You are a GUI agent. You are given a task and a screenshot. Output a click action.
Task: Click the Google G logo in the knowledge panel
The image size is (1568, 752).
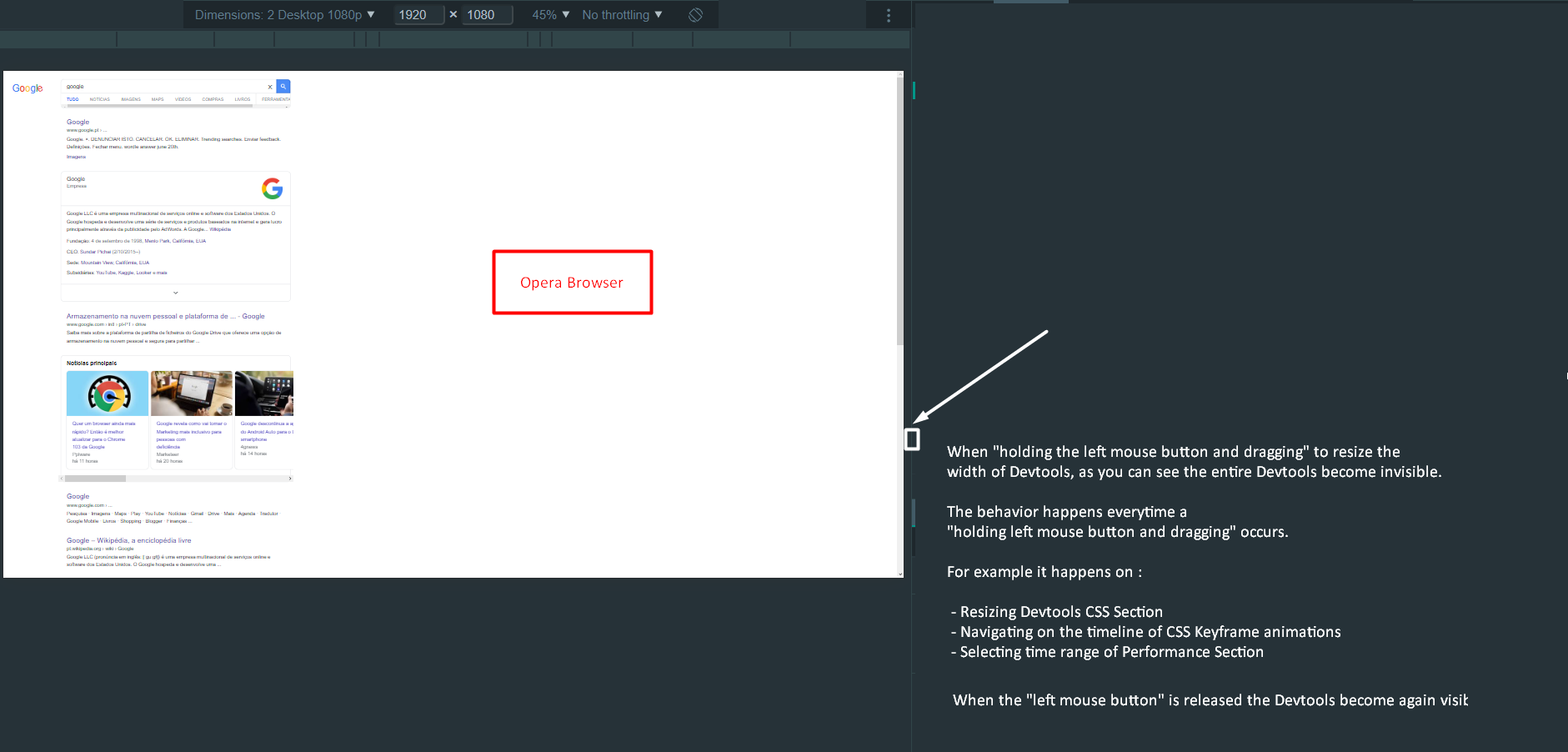pyautogui.click(x=272, y=188)
